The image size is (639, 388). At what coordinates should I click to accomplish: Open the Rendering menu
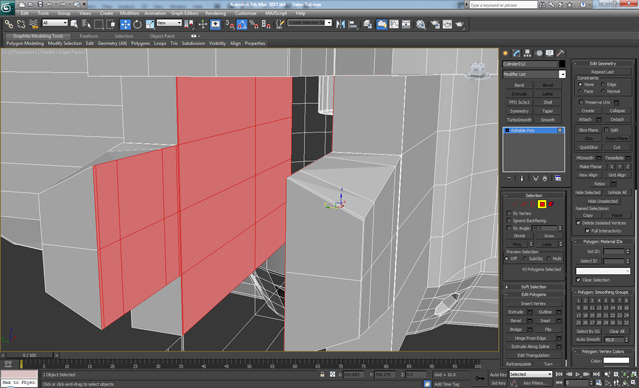pyautogui.click(x=215, y=13)
